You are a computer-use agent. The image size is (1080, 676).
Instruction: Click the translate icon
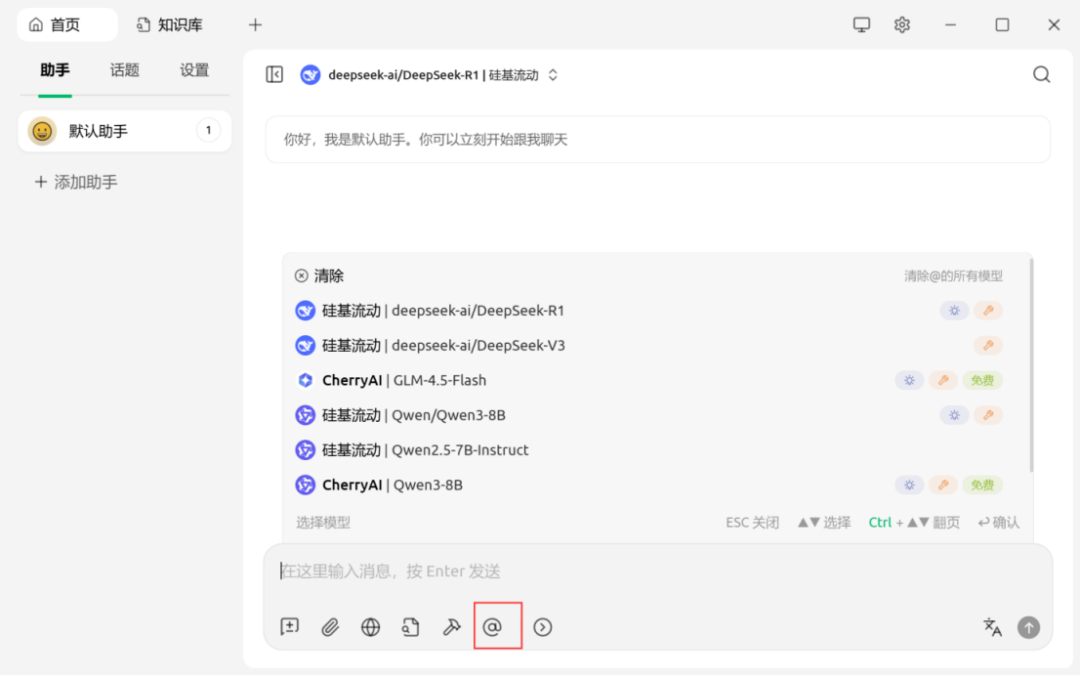click(x=992, y=627)
